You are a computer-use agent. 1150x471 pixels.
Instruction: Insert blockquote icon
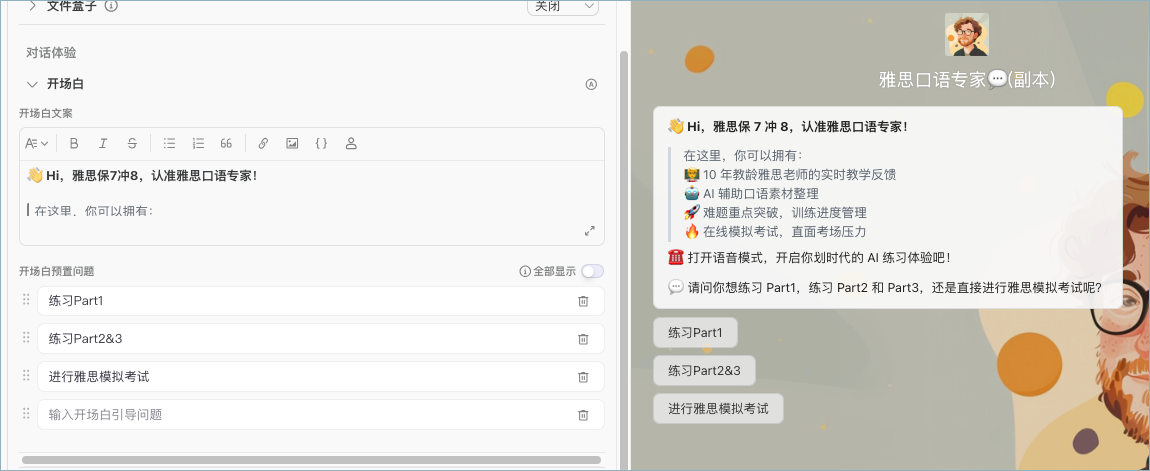[227, 144]
